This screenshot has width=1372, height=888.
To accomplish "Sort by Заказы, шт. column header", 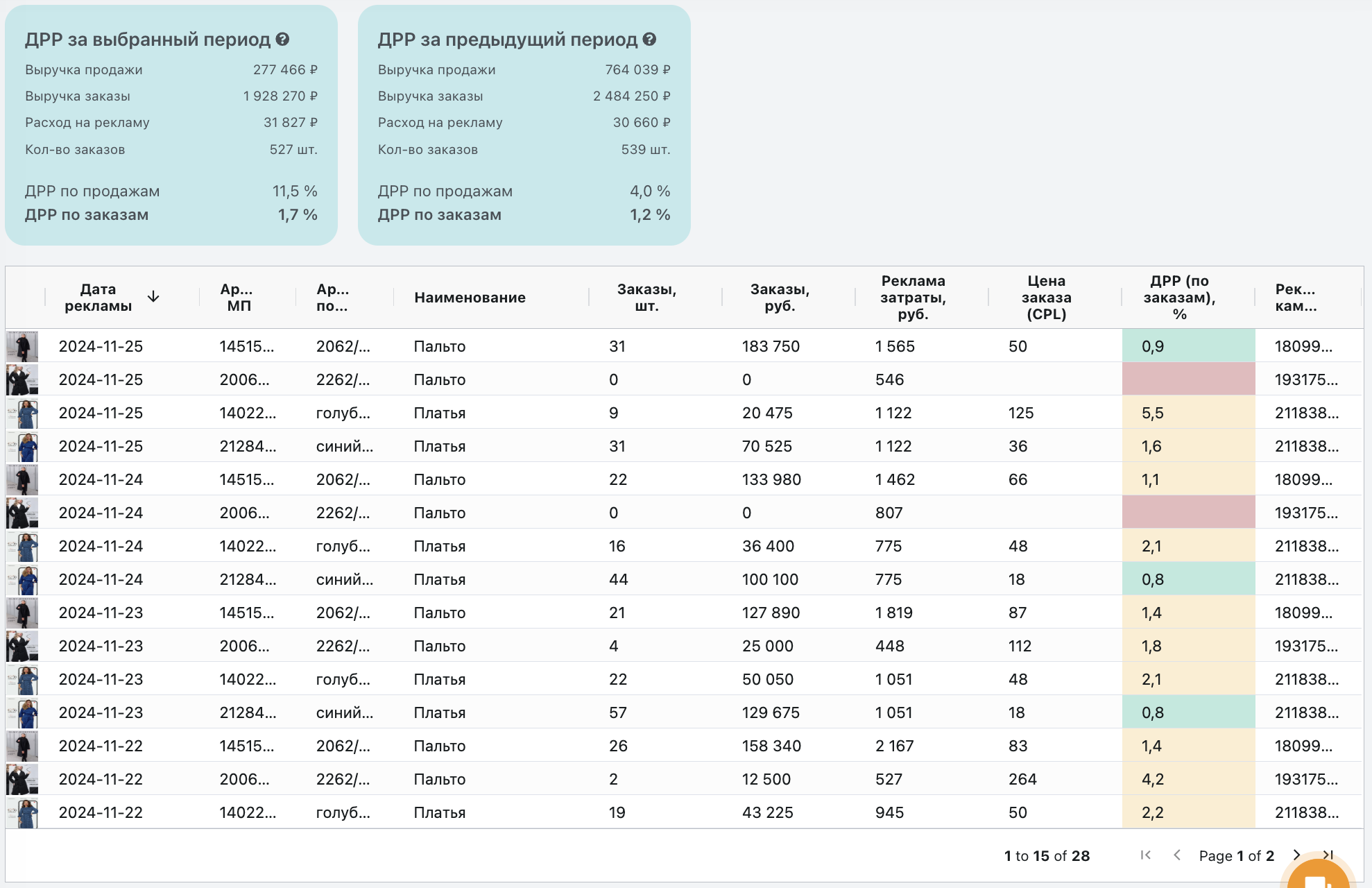I will pyautogui.click(x=646, y=298).
